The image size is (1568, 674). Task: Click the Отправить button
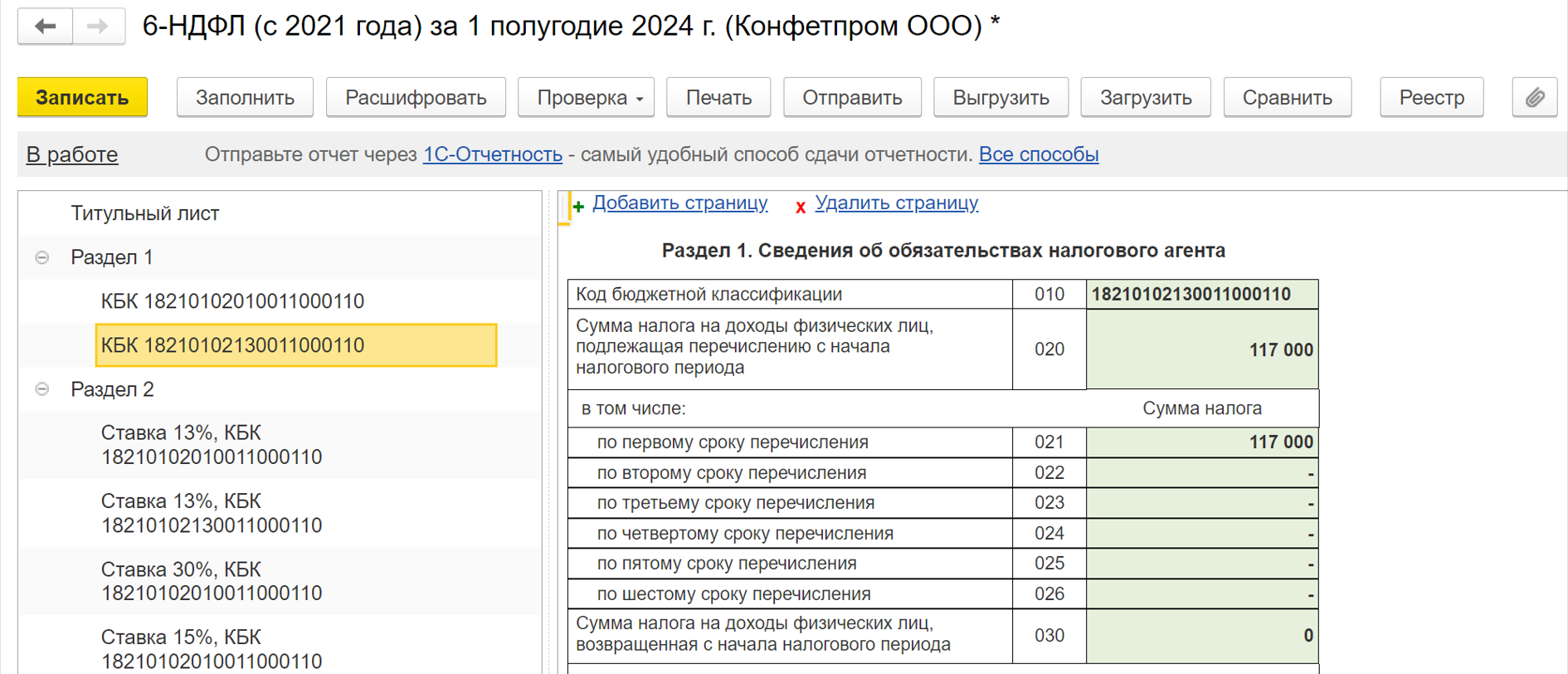pyautogui.click(x=852, y=97)
